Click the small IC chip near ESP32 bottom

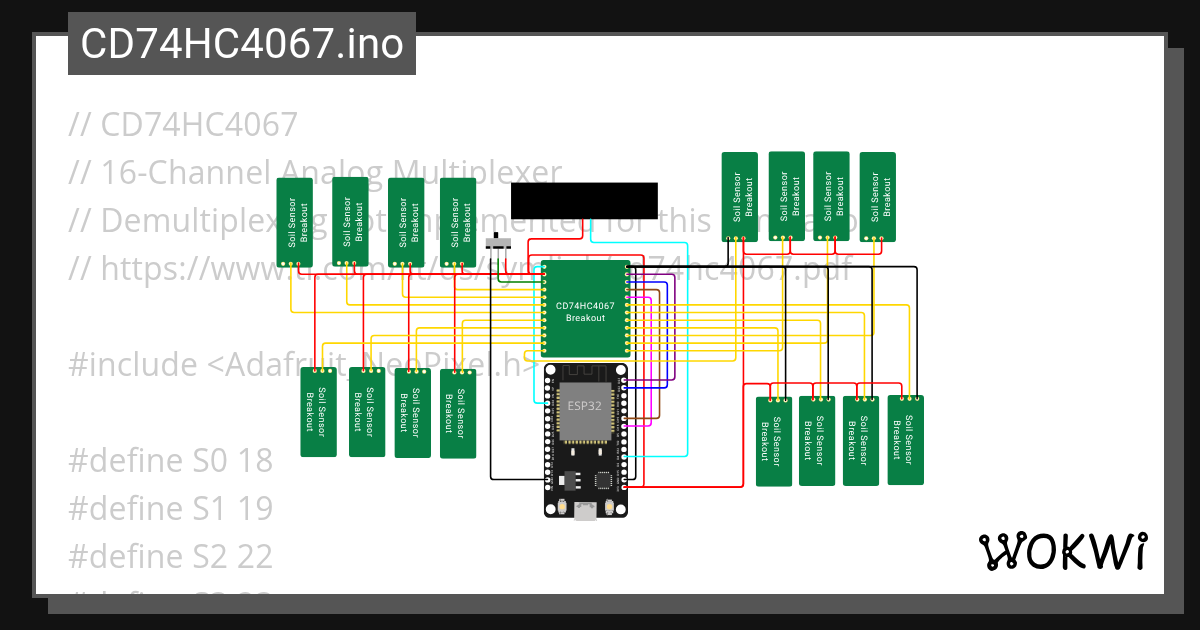(603, 480)
